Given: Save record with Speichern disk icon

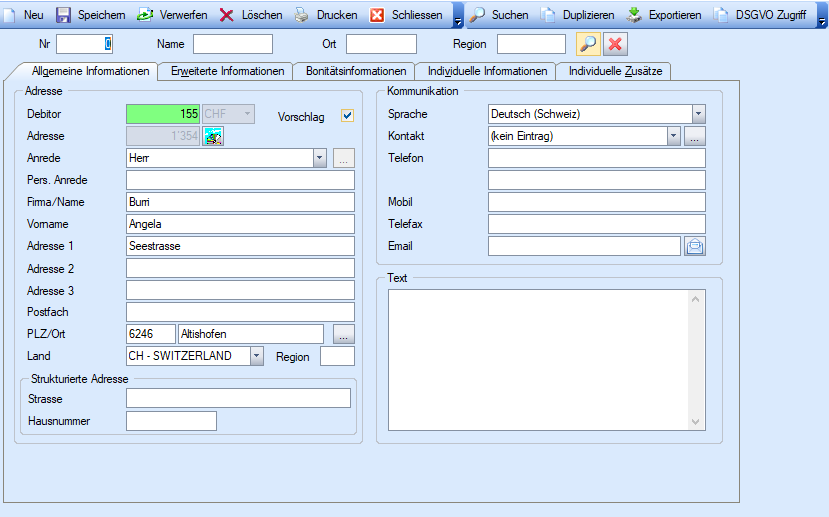Looking at the screenshot, I should [x=64, y=15].
